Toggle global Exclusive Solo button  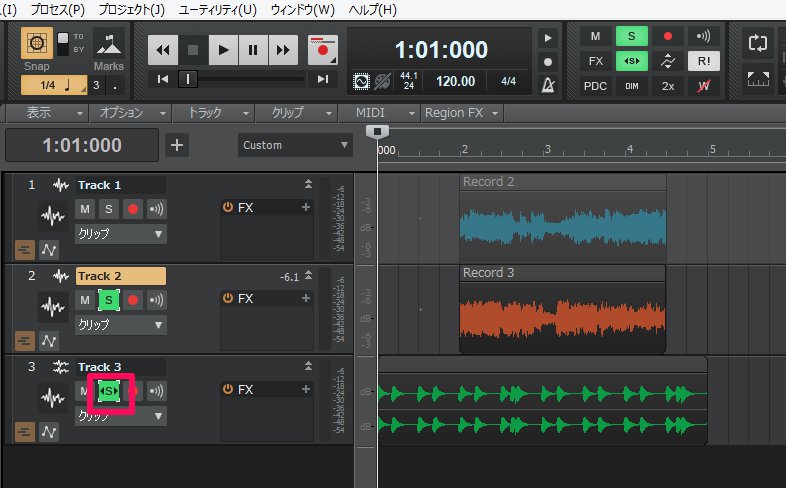point(632,61)
